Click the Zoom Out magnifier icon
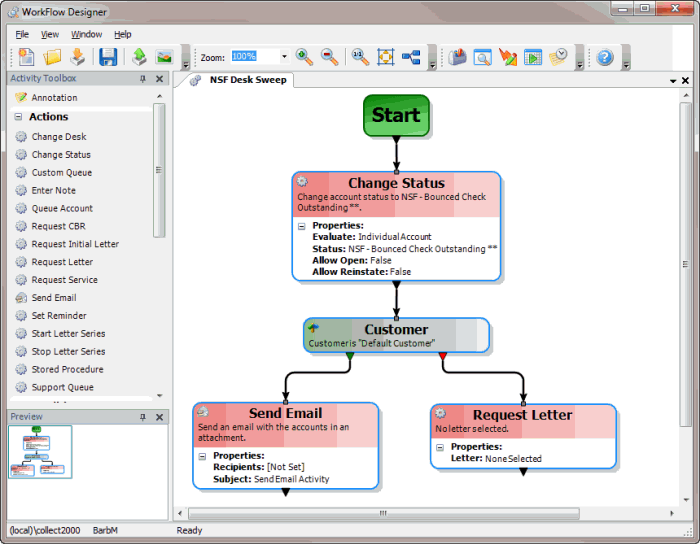The image size is (700, 544). pyautogui.click(x=329, y=57)
